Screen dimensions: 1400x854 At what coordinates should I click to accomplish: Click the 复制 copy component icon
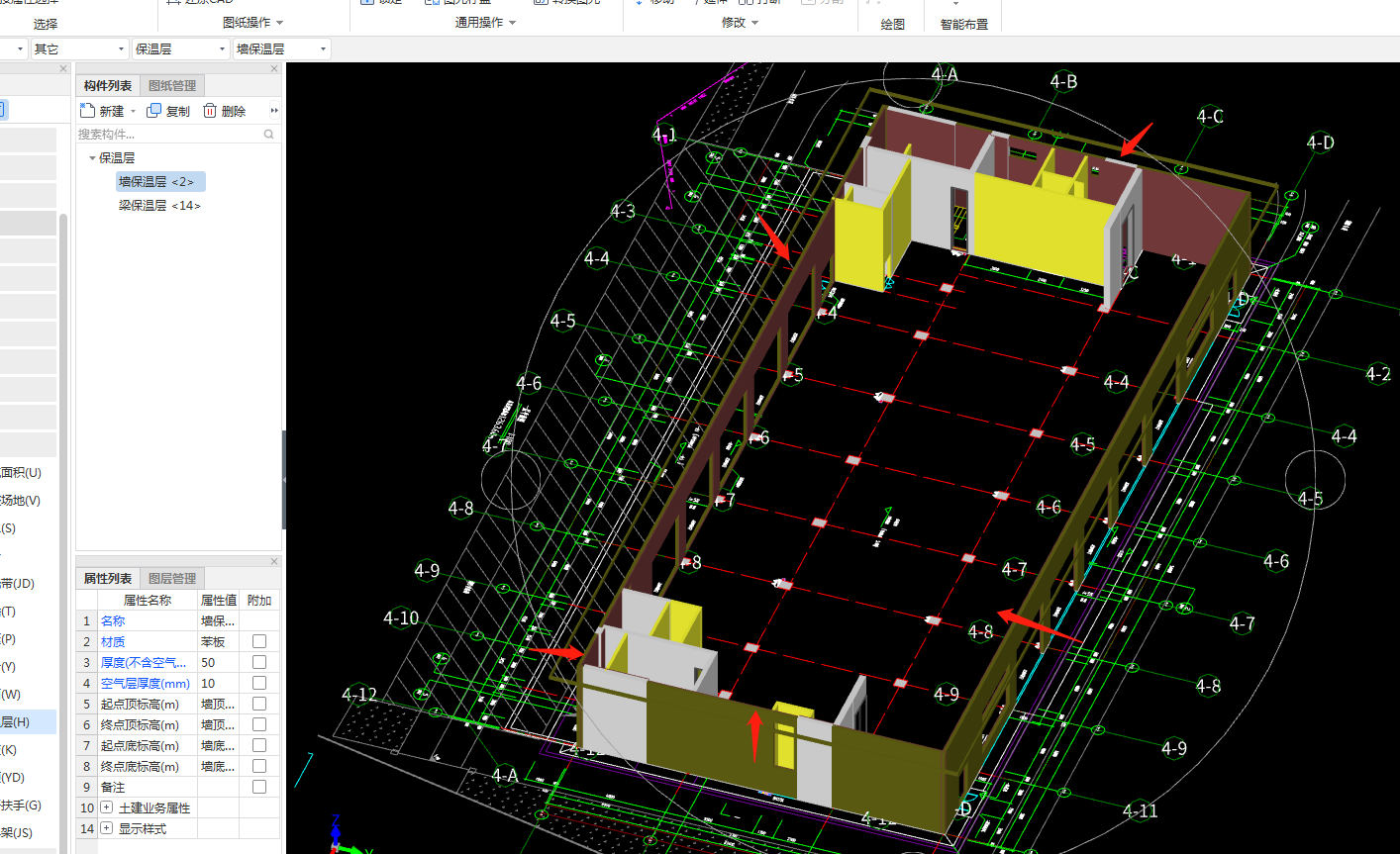[x=153, y=111]
